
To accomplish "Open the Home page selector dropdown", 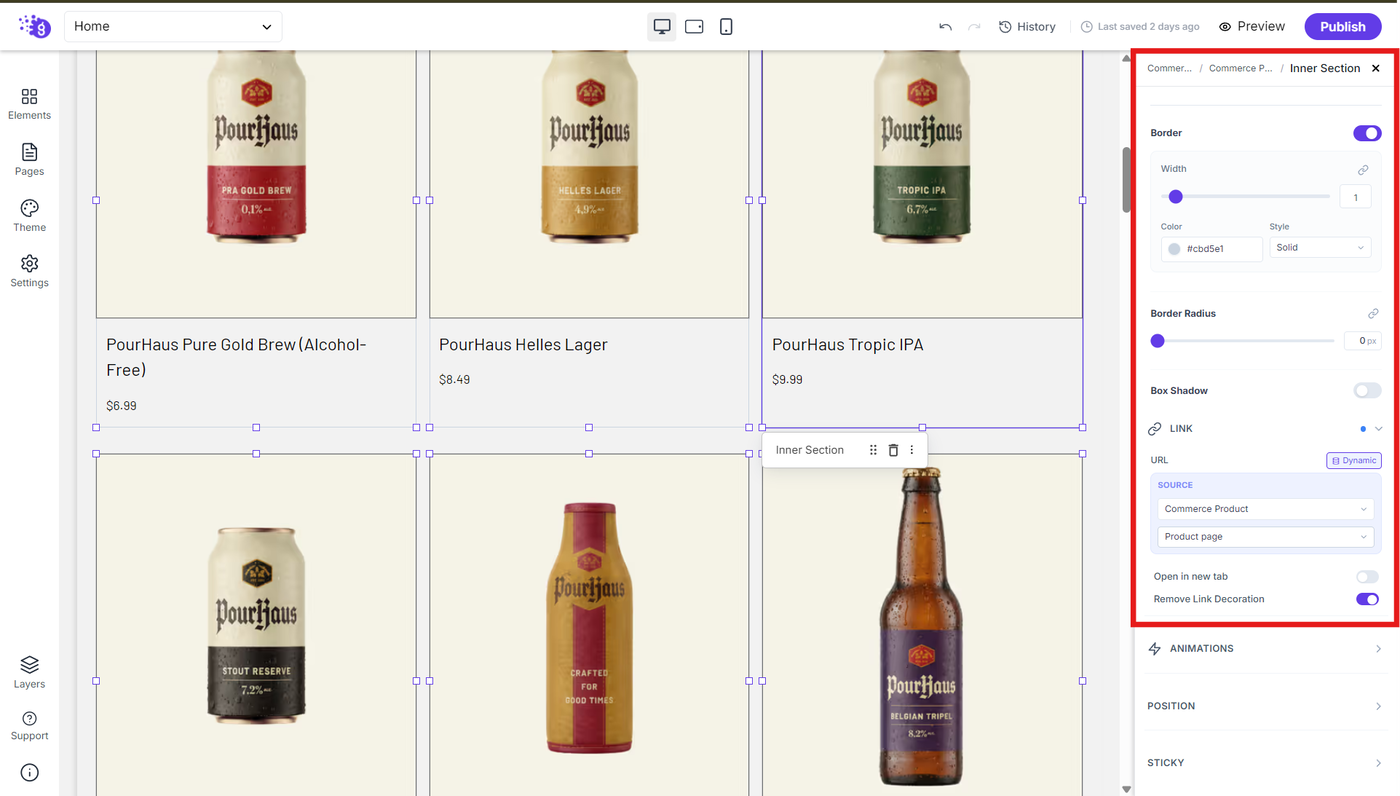I will pos(173,27).
